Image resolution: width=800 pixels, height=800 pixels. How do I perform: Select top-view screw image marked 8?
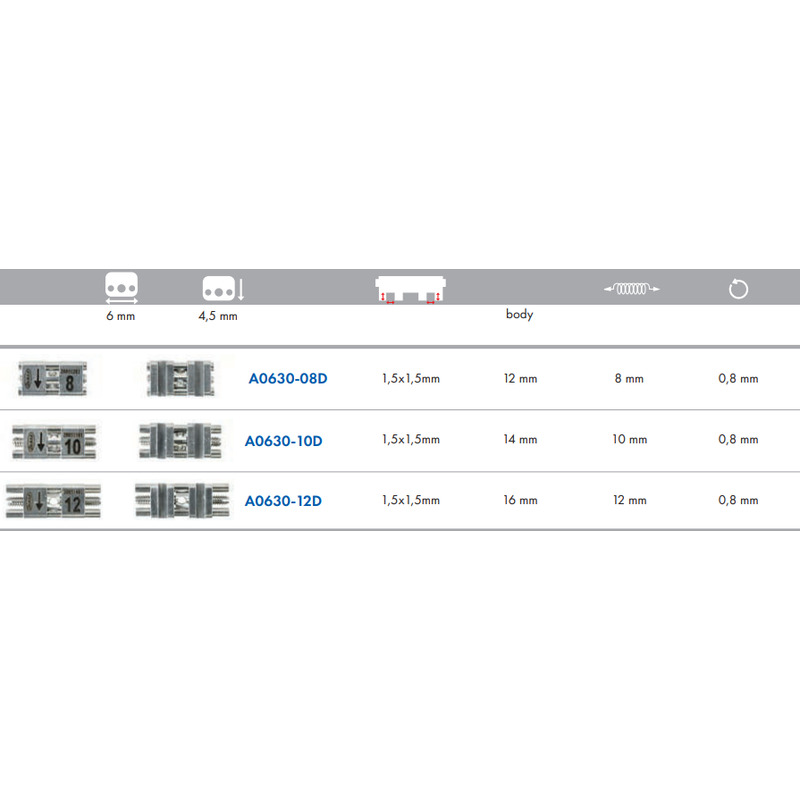(x=53, y=379)
